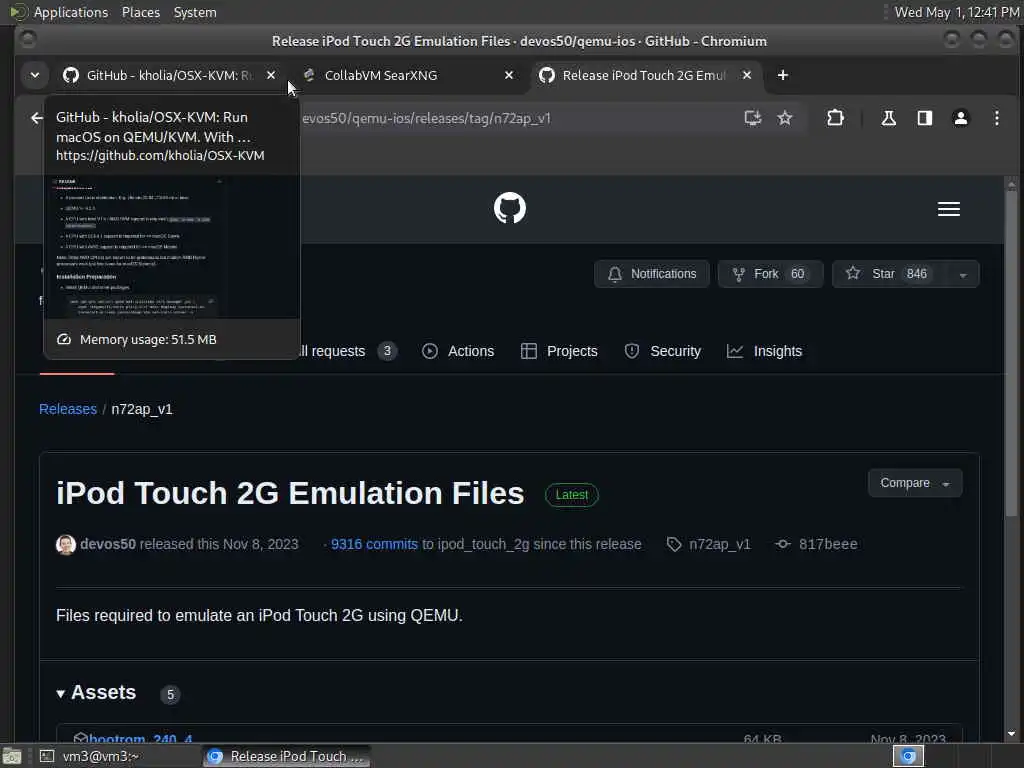
Task: Open the Applications menu in the top panel
Action: click(x=71, y=12)
